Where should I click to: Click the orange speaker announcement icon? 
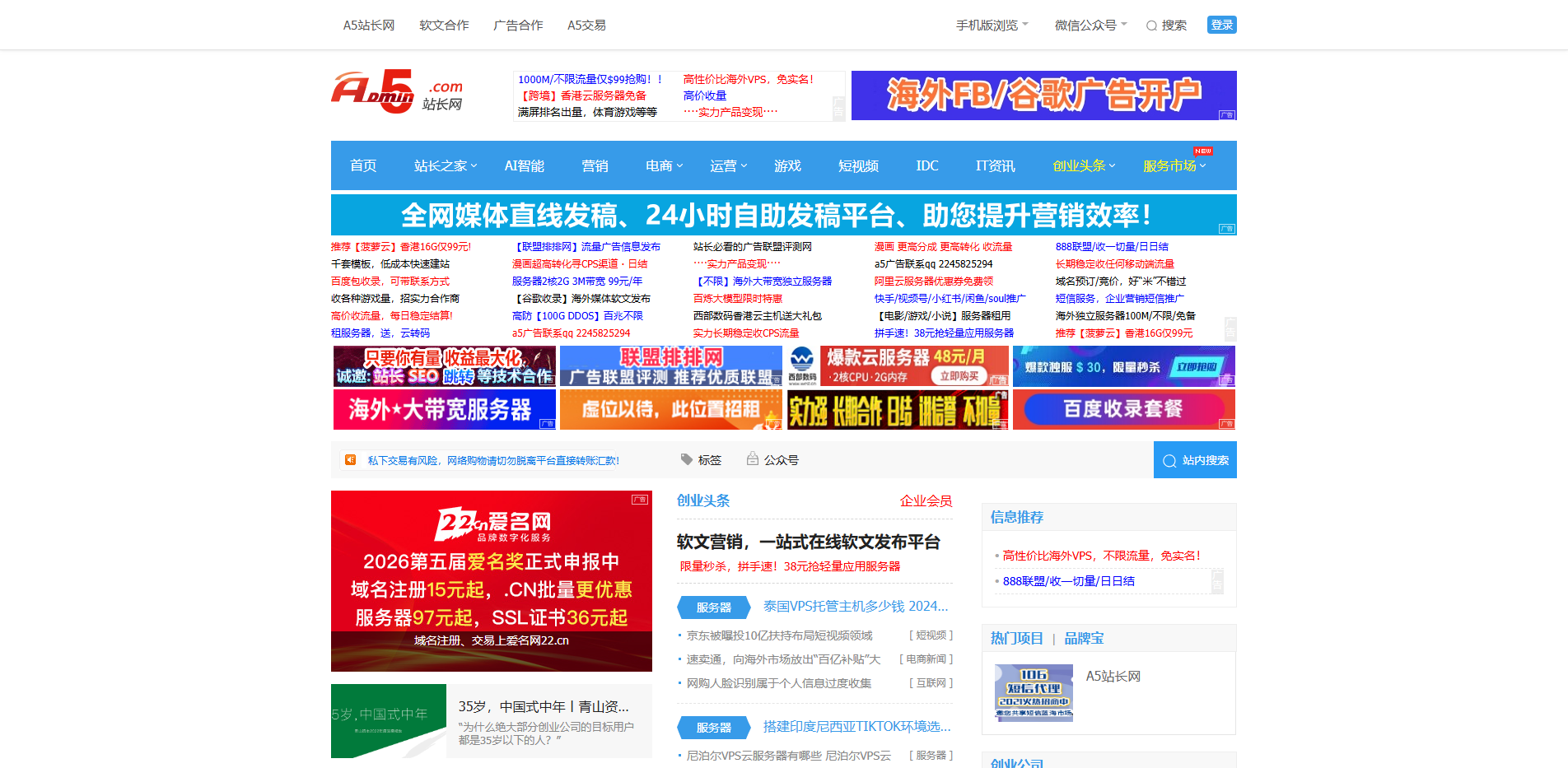click(351, 460)
